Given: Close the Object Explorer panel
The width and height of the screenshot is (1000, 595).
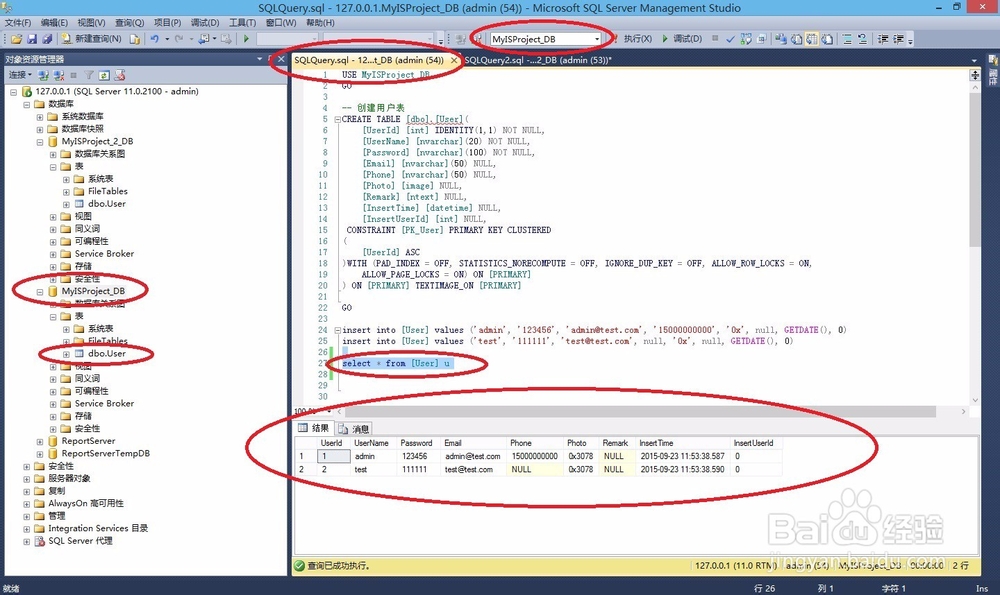Looking at the screenshot, I should (x=281, y=59).
